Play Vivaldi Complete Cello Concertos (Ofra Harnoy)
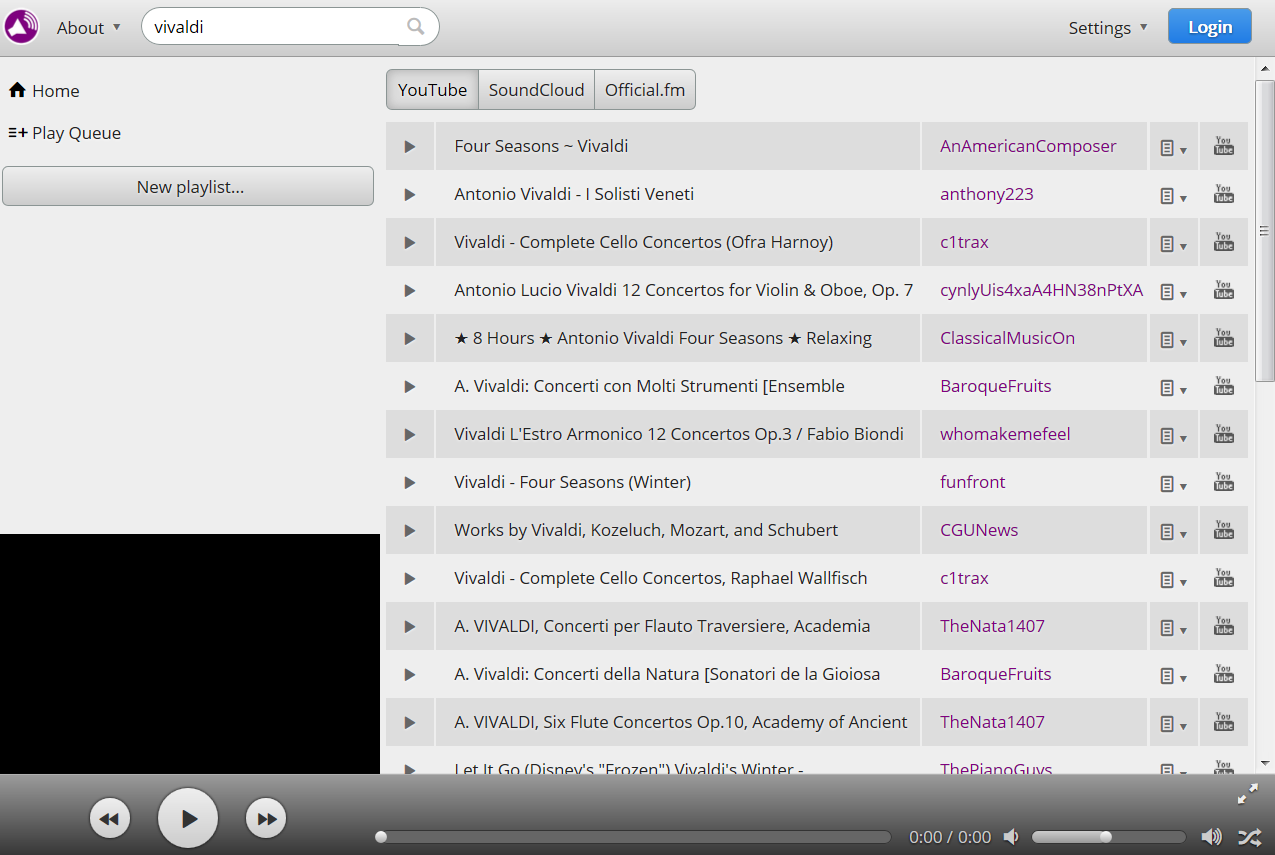This screenshot has width=1275, height=855. pyautogui.click(x=410, y=242)
